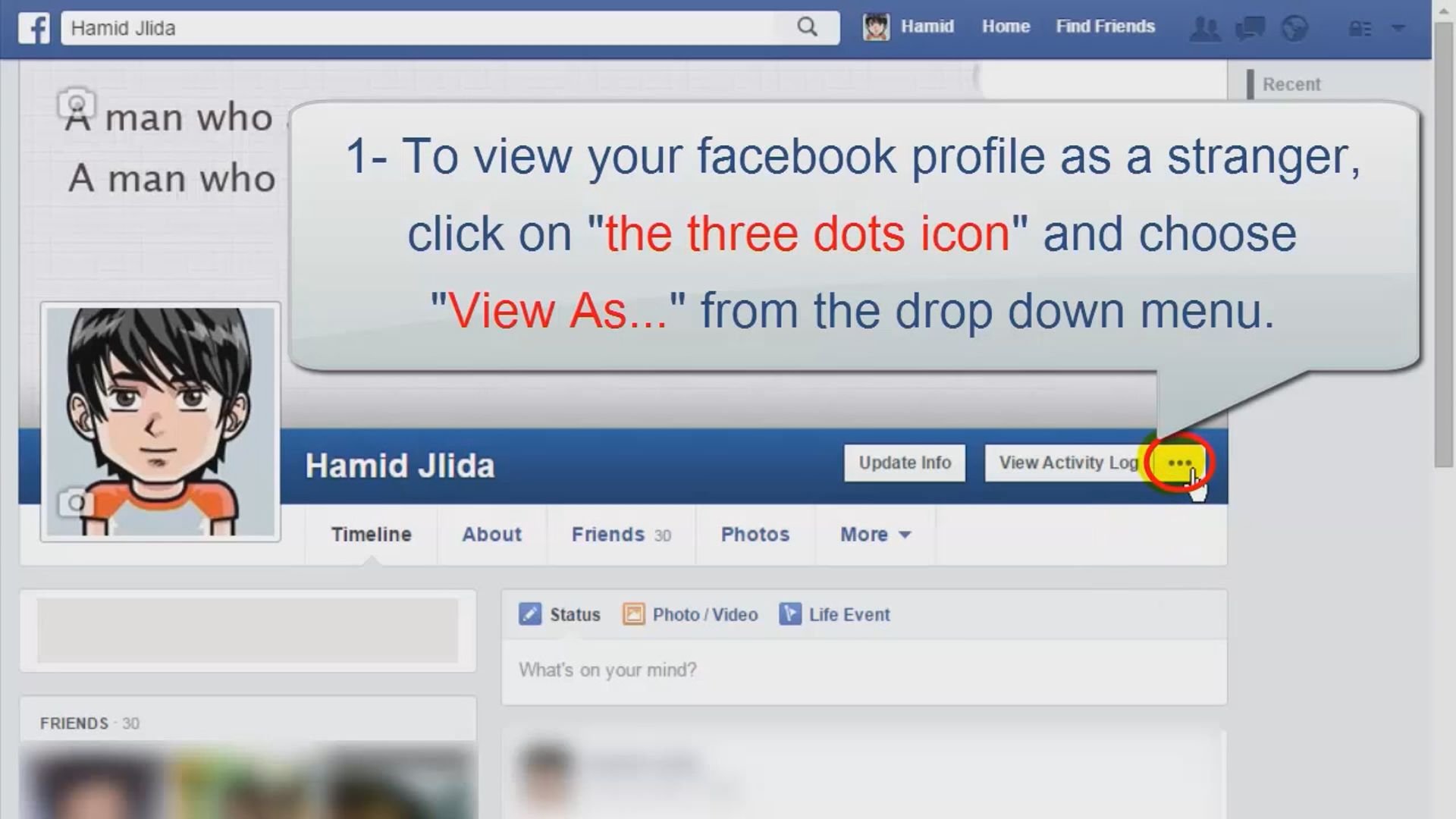
Task: Click the Photo / Video icon
Action: [x=634, y=614]
